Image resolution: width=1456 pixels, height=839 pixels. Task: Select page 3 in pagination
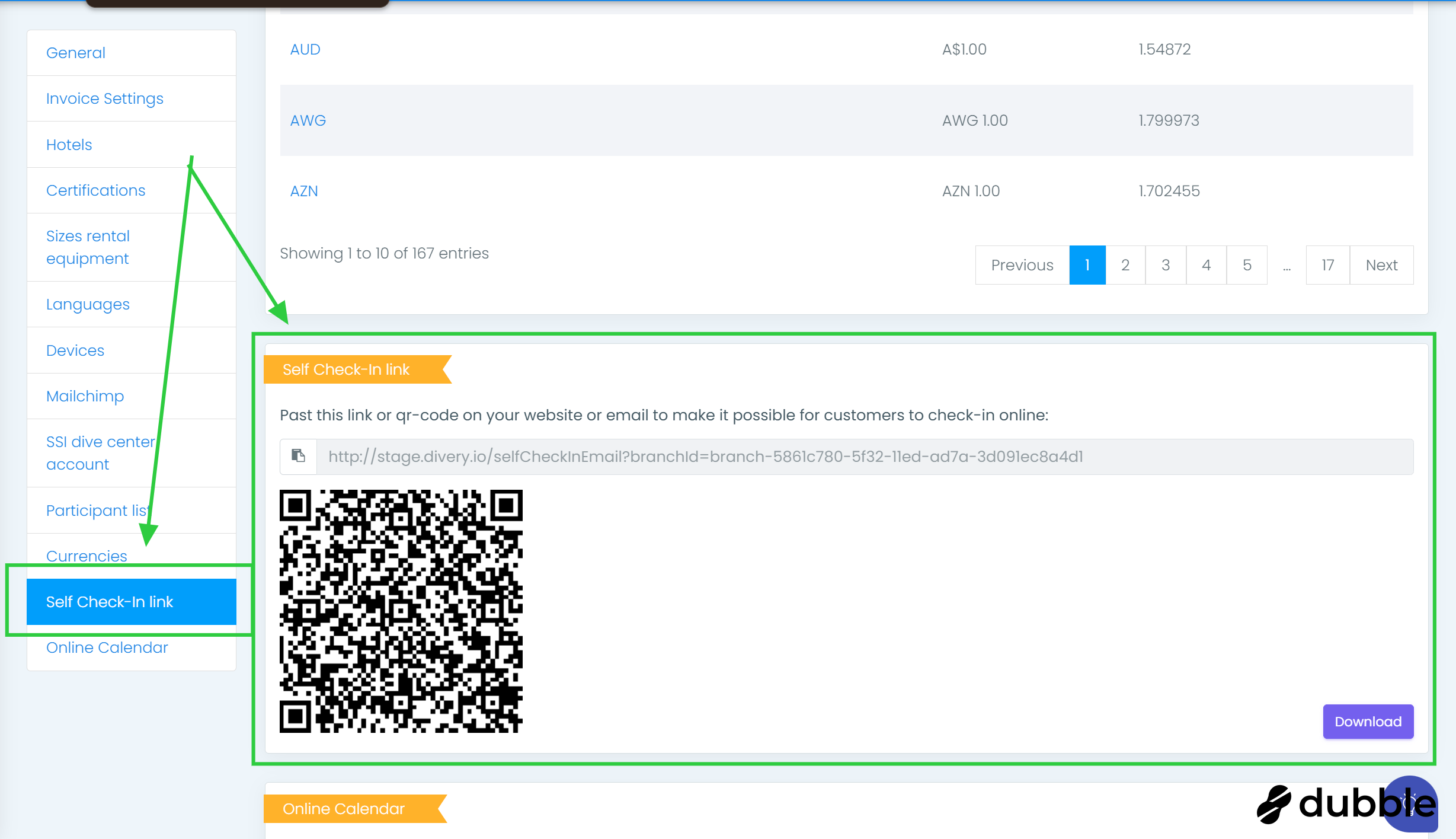coord(1165,265)
